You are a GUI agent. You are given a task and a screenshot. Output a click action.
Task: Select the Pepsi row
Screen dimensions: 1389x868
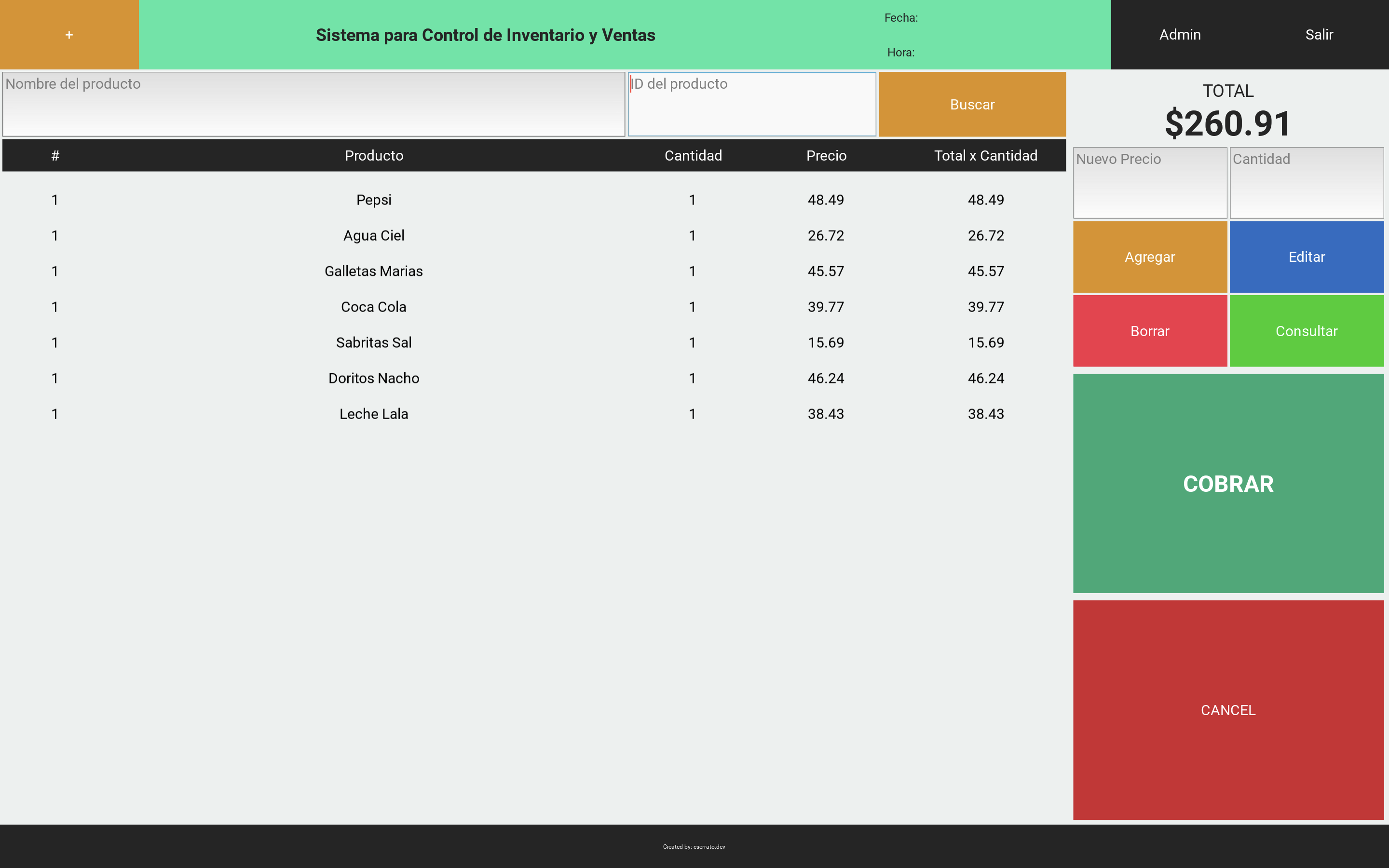[374, 200]
